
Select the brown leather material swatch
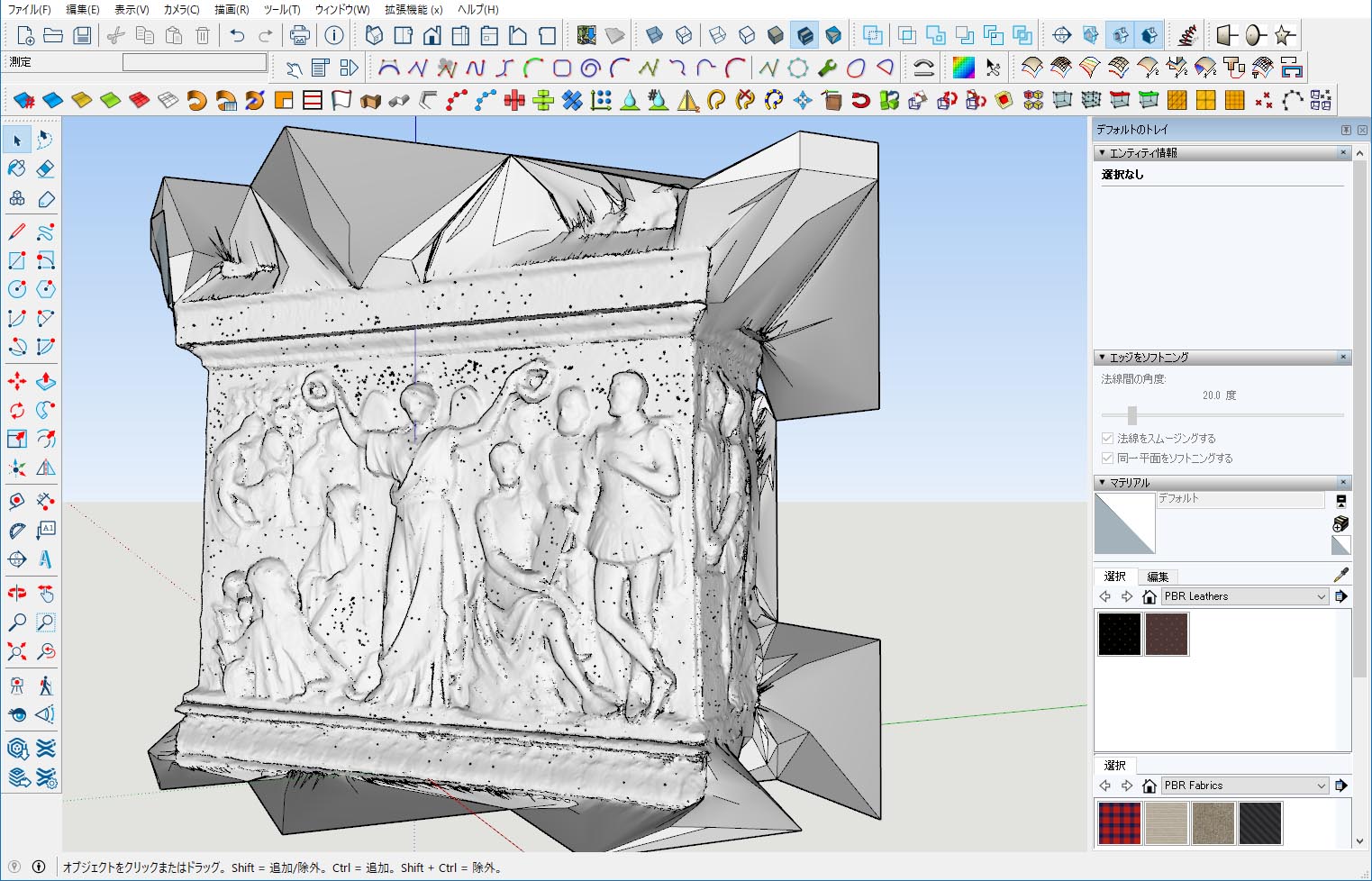click(x=1167, y=633)
